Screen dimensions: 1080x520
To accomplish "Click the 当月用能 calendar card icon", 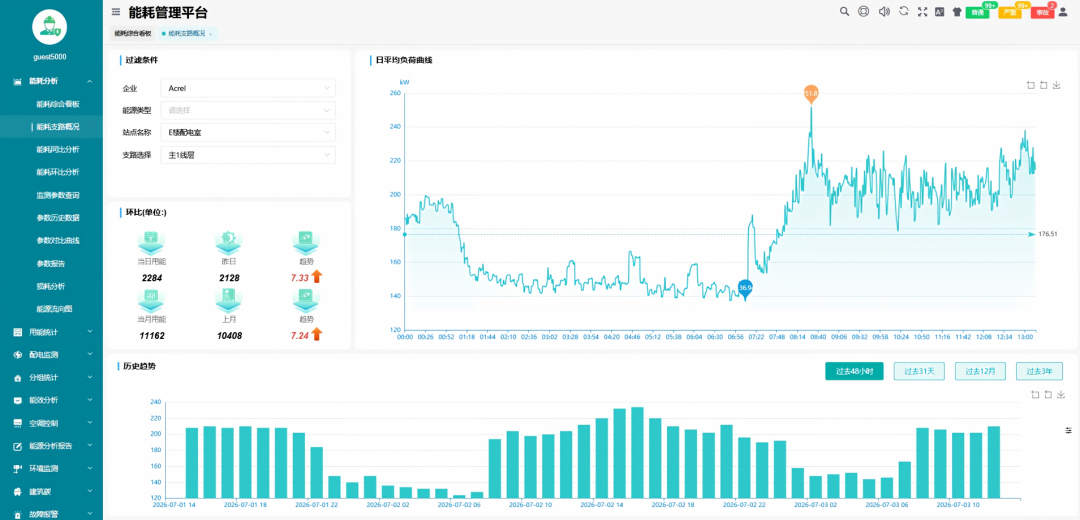I will click(x=152, y=299).
